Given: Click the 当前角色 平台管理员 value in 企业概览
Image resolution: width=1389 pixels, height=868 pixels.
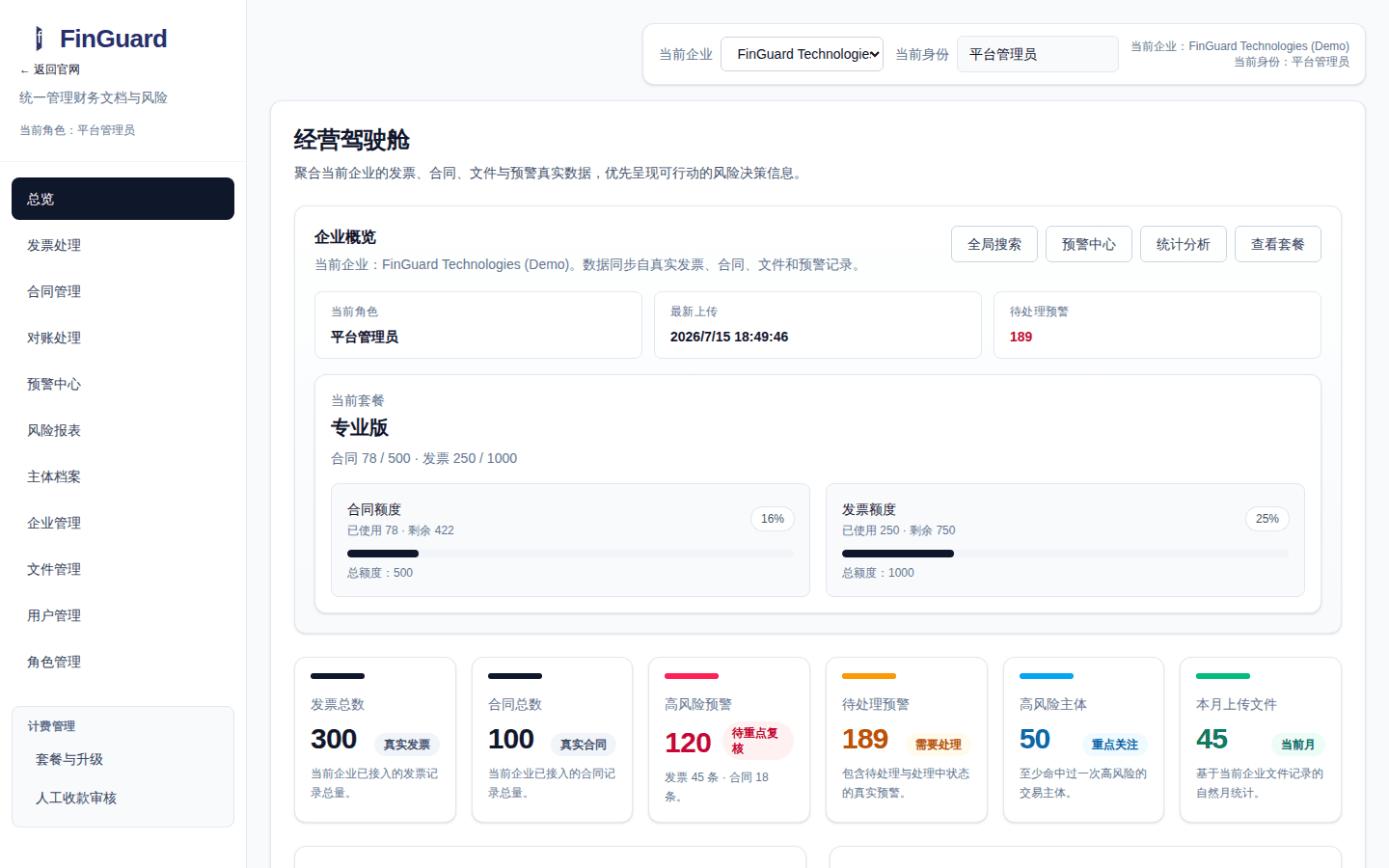Looking at the screenshot, I should pyautogui.click(x=365, y=337).
